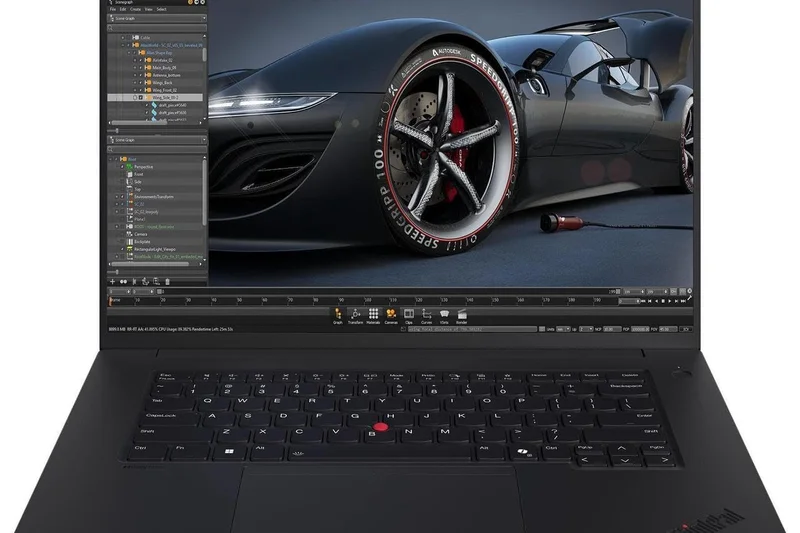The image size is (800, 533).
Task: Open the lower Scene Graph dropdown
Action: tap(157, 140)
